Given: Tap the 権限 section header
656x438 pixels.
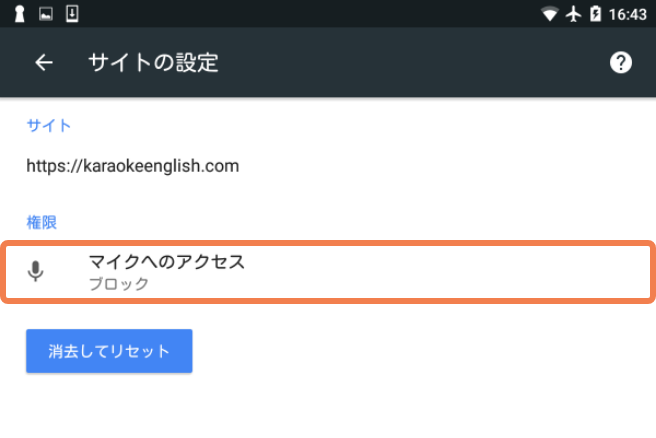Looking at the screenshot, I should point(41,222).
